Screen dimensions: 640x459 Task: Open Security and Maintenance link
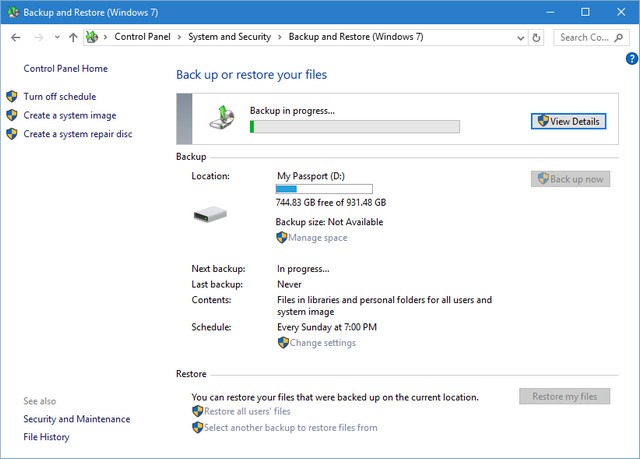pos(77,419)
